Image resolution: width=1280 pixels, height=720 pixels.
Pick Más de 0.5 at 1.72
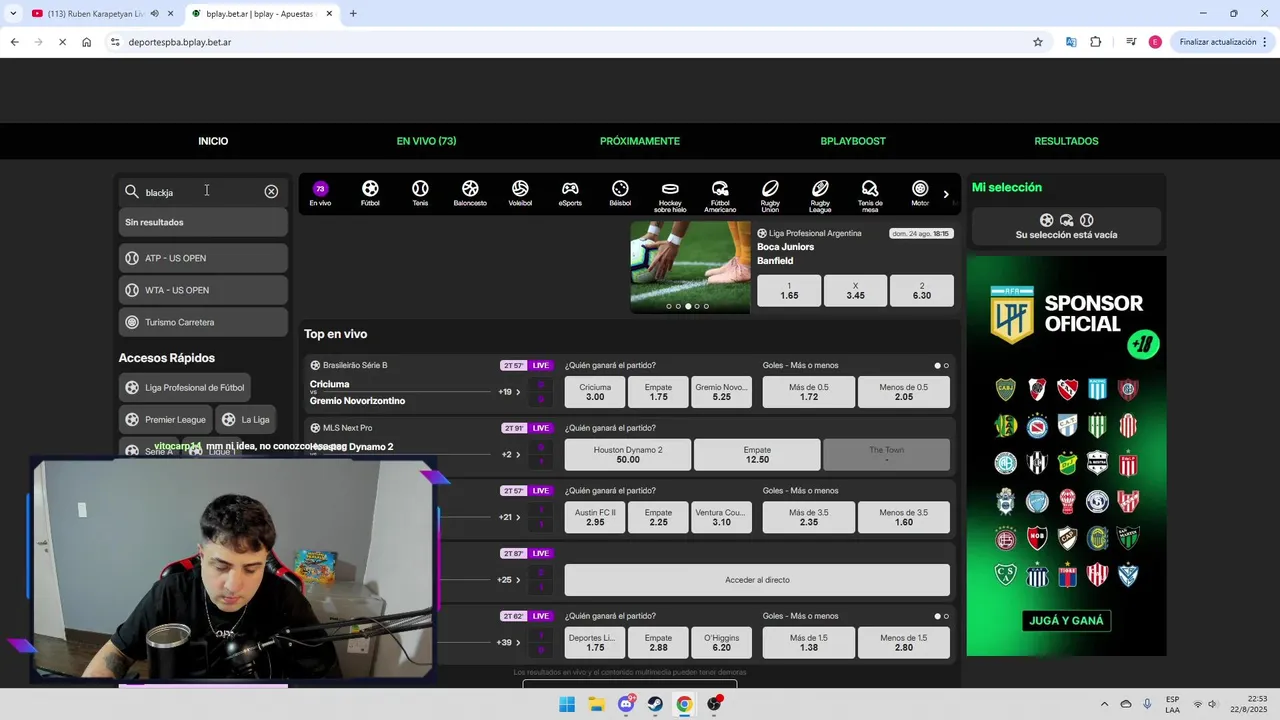point(809,392)
